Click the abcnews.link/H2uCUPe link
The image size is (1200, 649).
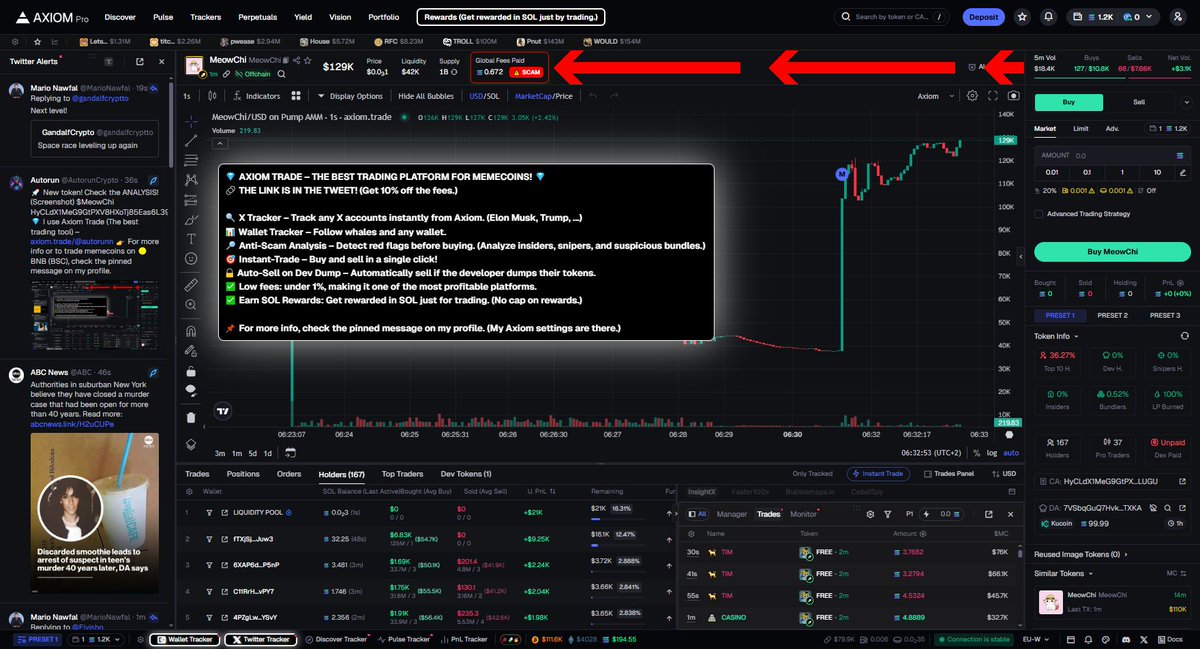(x=72, y=424)
